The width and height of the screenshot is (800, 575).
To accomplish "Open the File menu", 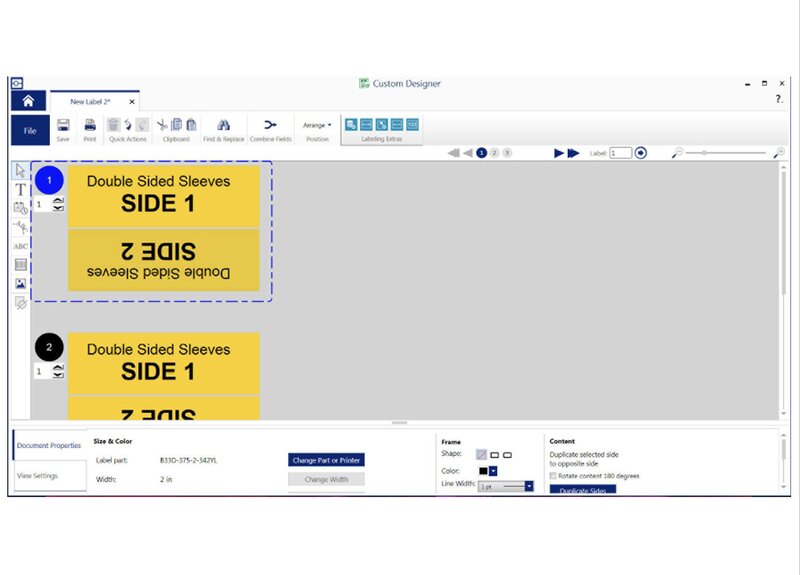I will 30,130.
